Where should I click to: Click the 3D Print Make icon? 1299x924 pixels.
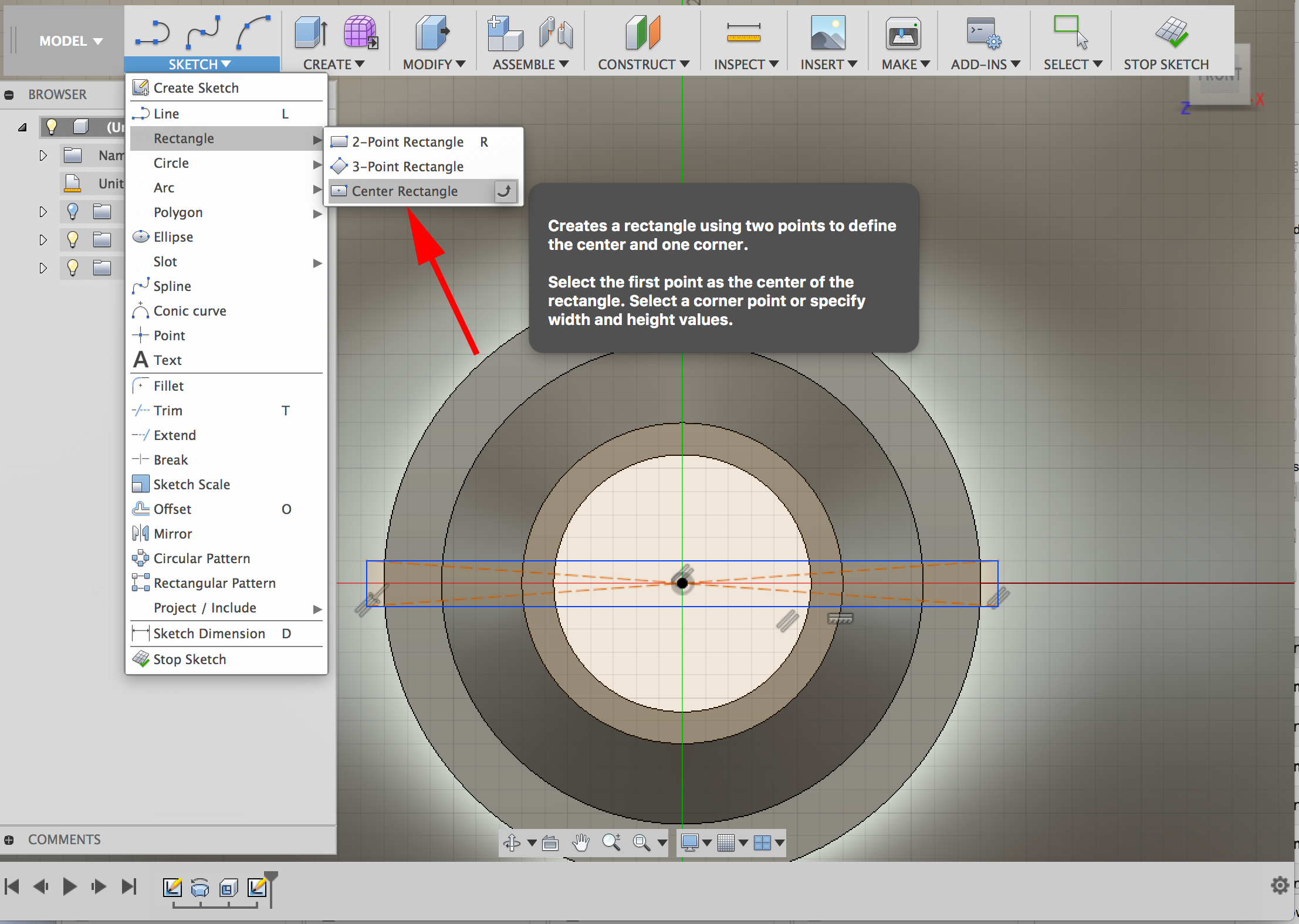pyautogui.click(x=903, y=34)
